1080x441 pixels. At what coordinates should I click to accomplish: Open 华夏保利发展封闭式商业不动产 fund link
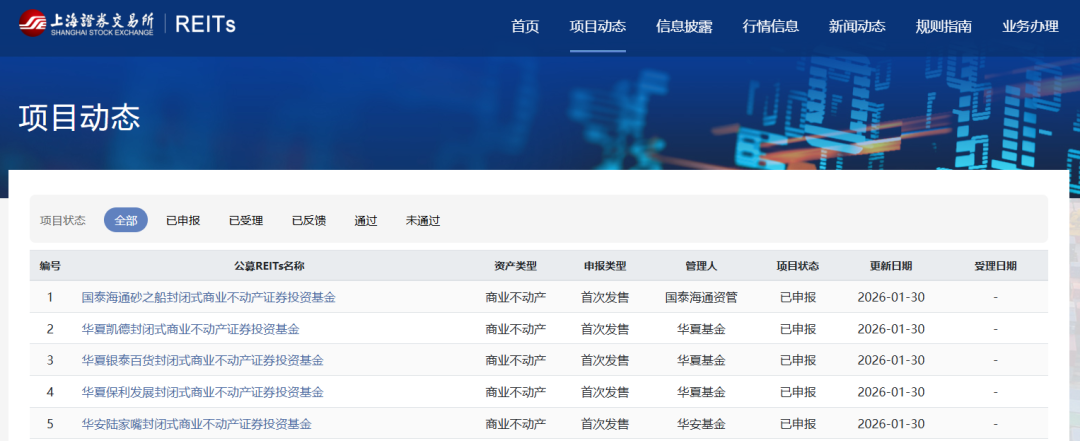[x=202, y=392]
